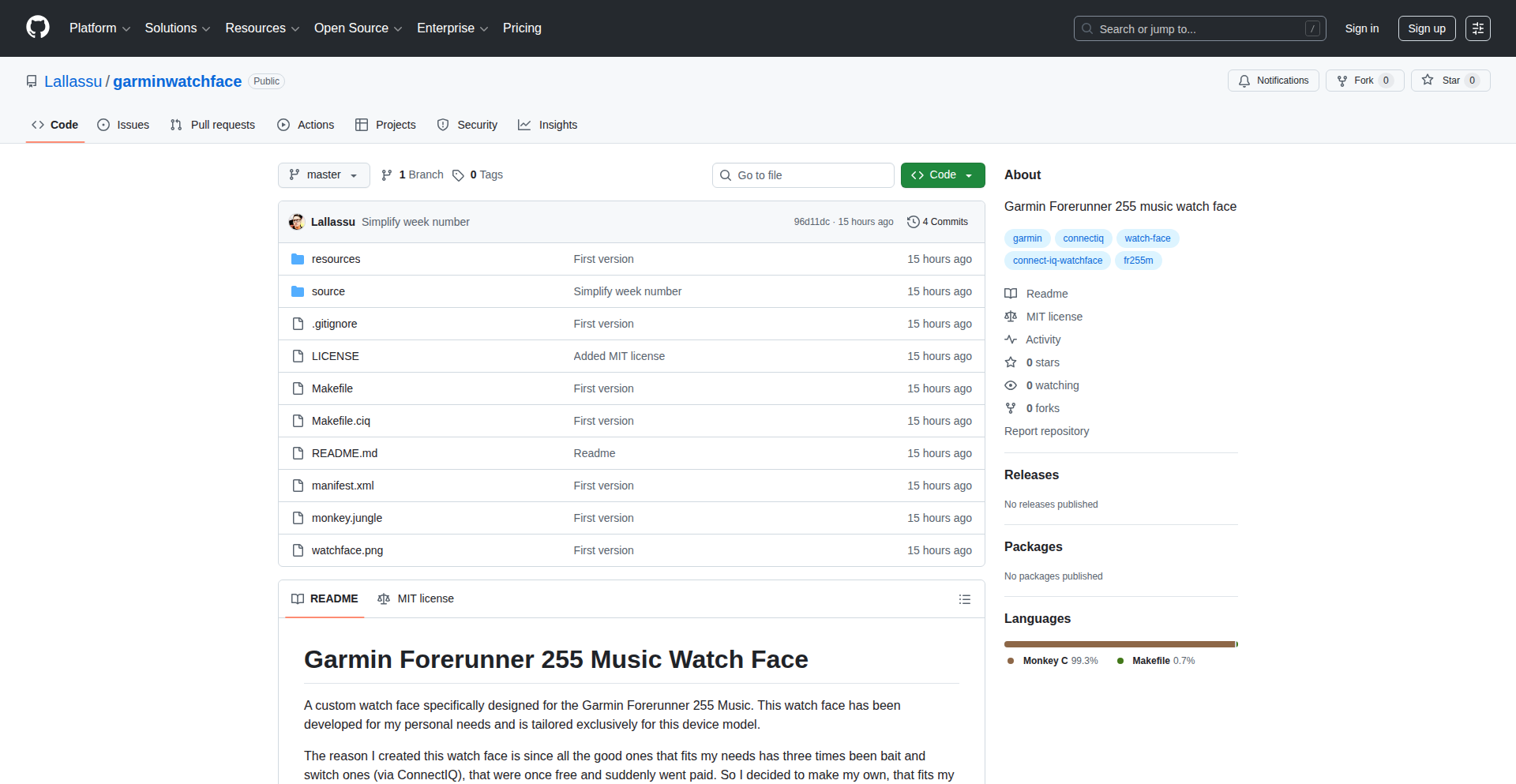Click the README.md file icon
This screenshot has height=784, width=1516.
click(298, 453)
